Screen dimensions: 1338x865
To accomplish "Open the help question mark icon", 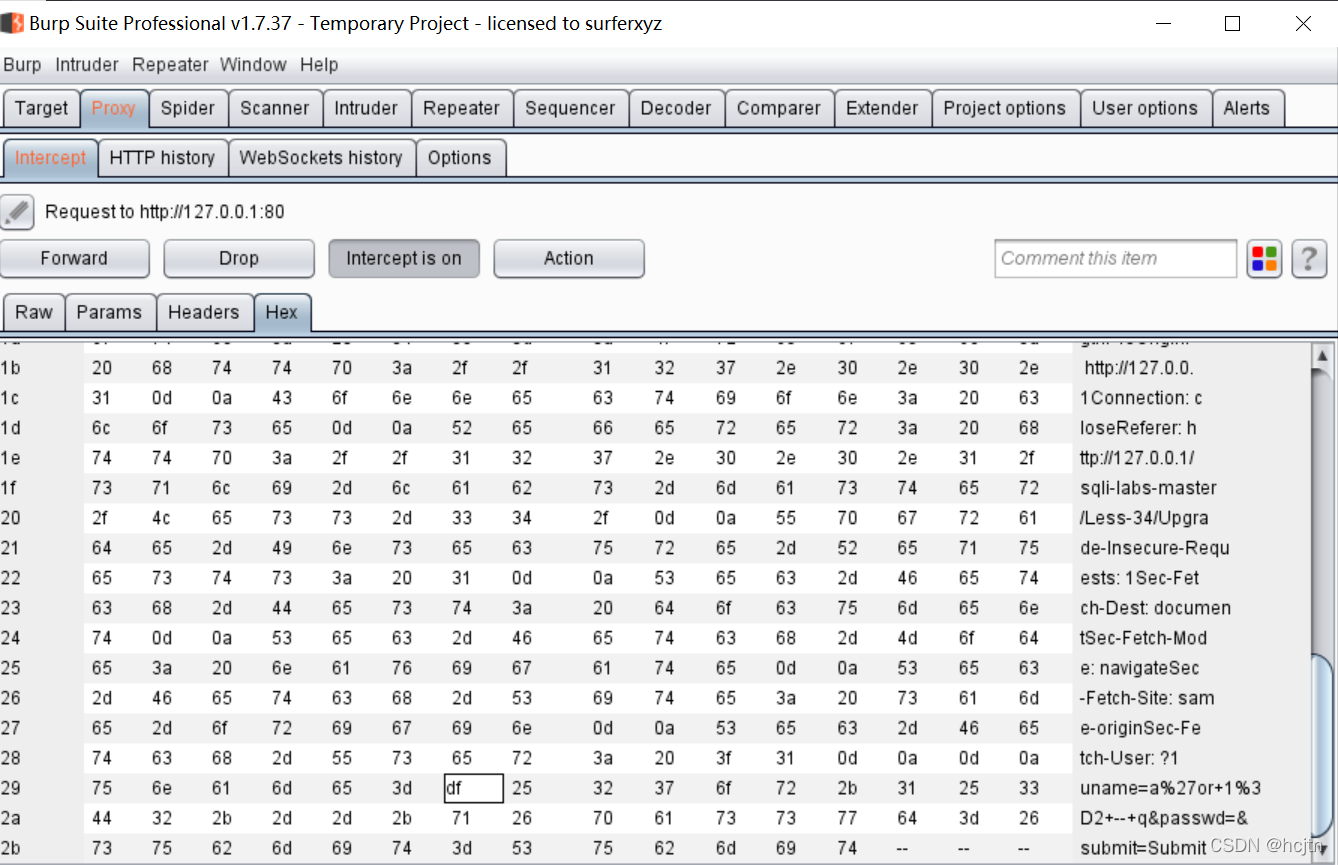I will pyautogui.click(x=1309, y=259).
